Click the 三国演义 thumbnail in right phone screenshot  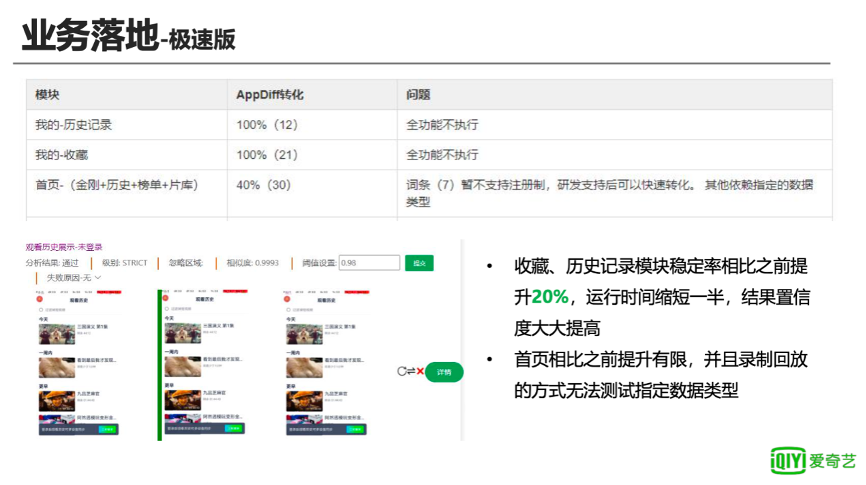(x=304, y=335)
